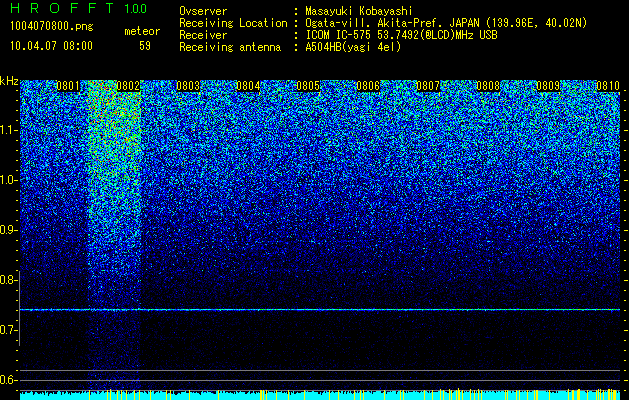The image size is (629, 400).
Task: Click the 0804 time marker
Action: coord(248,86)
